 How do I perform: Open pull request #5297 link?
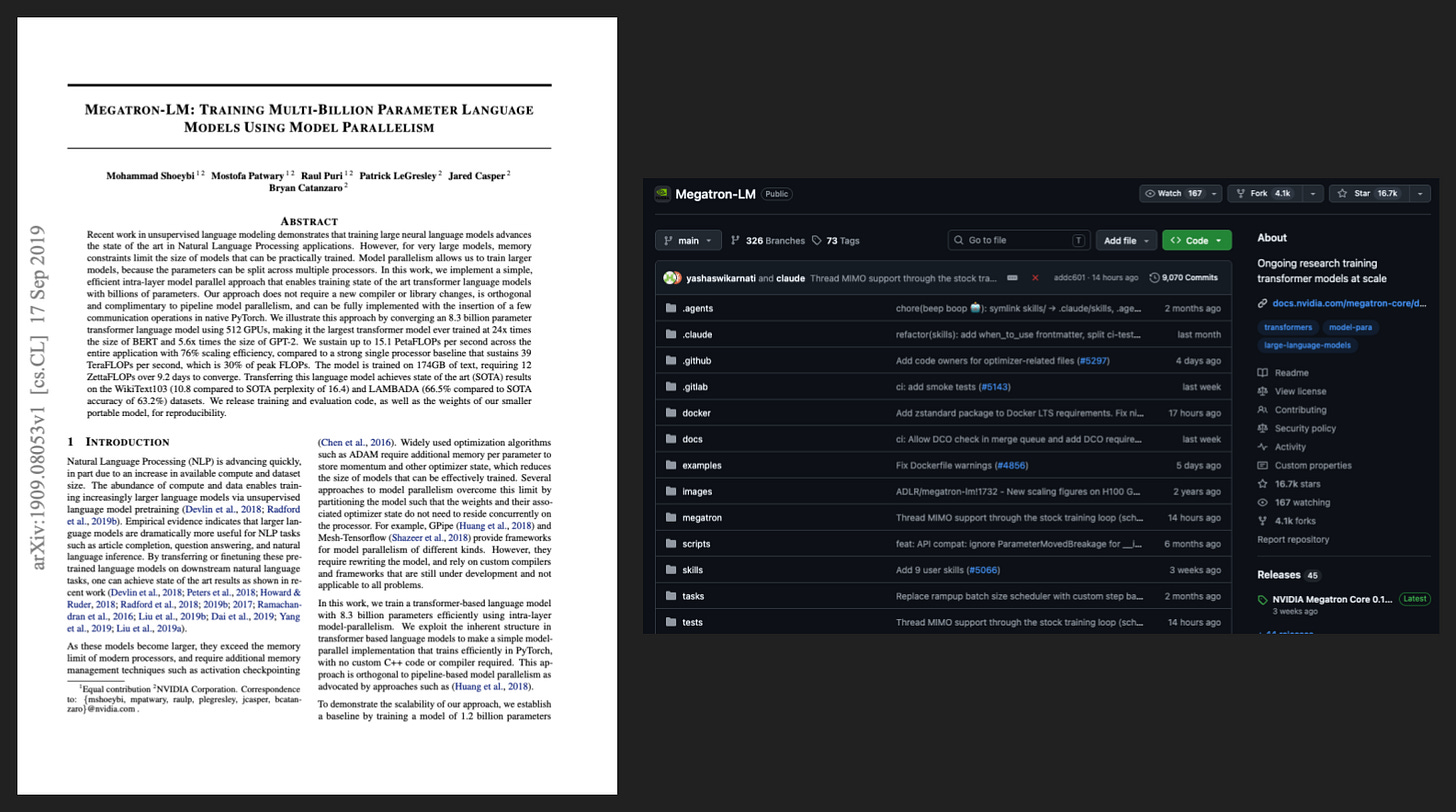[1092, 361]
